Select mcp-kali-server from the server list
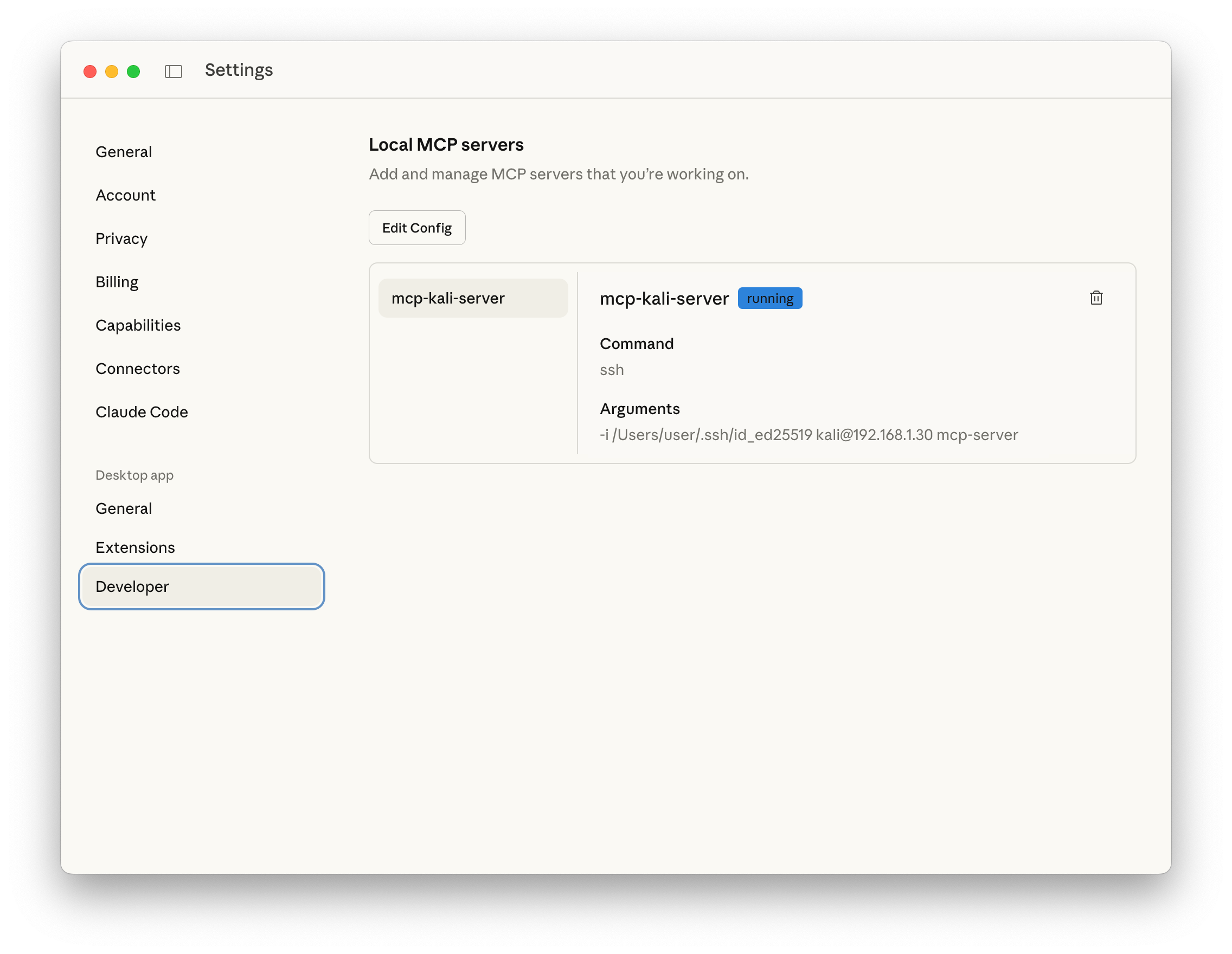1232x954 pixels. [473, 298]
